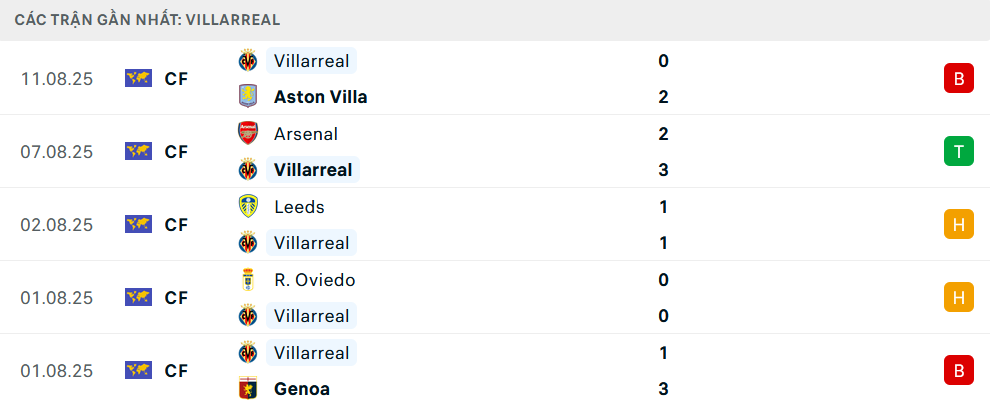
Task: Click the green T result badge
Action: tap(958, 151)
